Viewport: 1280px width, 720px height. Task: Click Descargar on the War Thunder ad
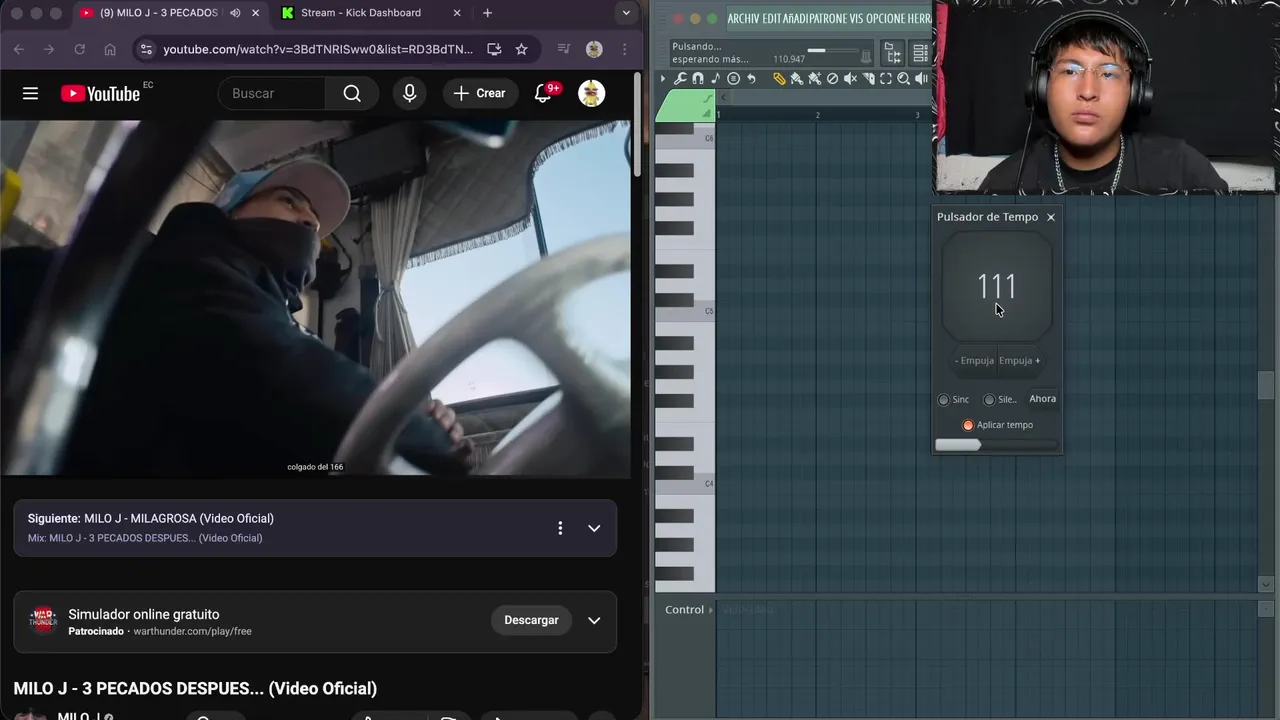[531, 620]
